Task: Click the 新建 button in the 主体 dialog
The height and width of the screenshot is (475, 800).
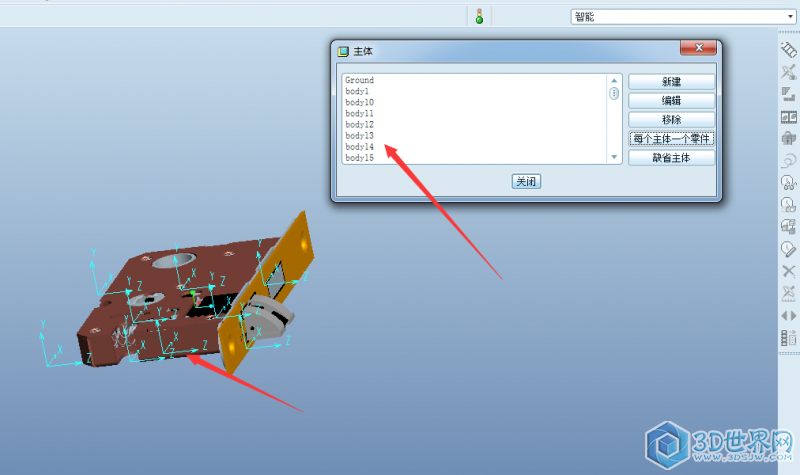Action: [x=671, y=82]
